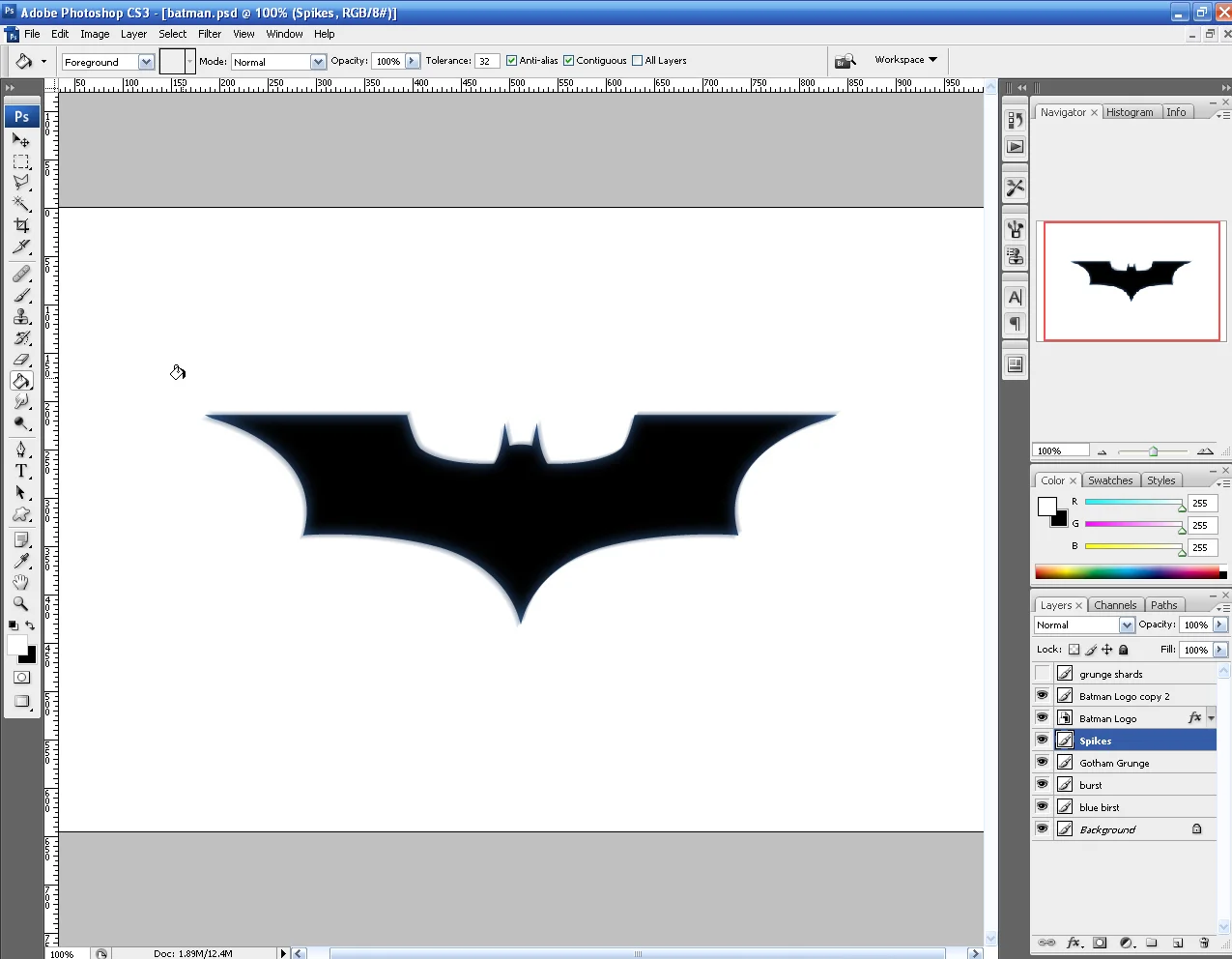Image resolution: width=1232 pixels, height=959 pixels.
Task: Expand the Workspace dropdown
Action: (905, 60)
